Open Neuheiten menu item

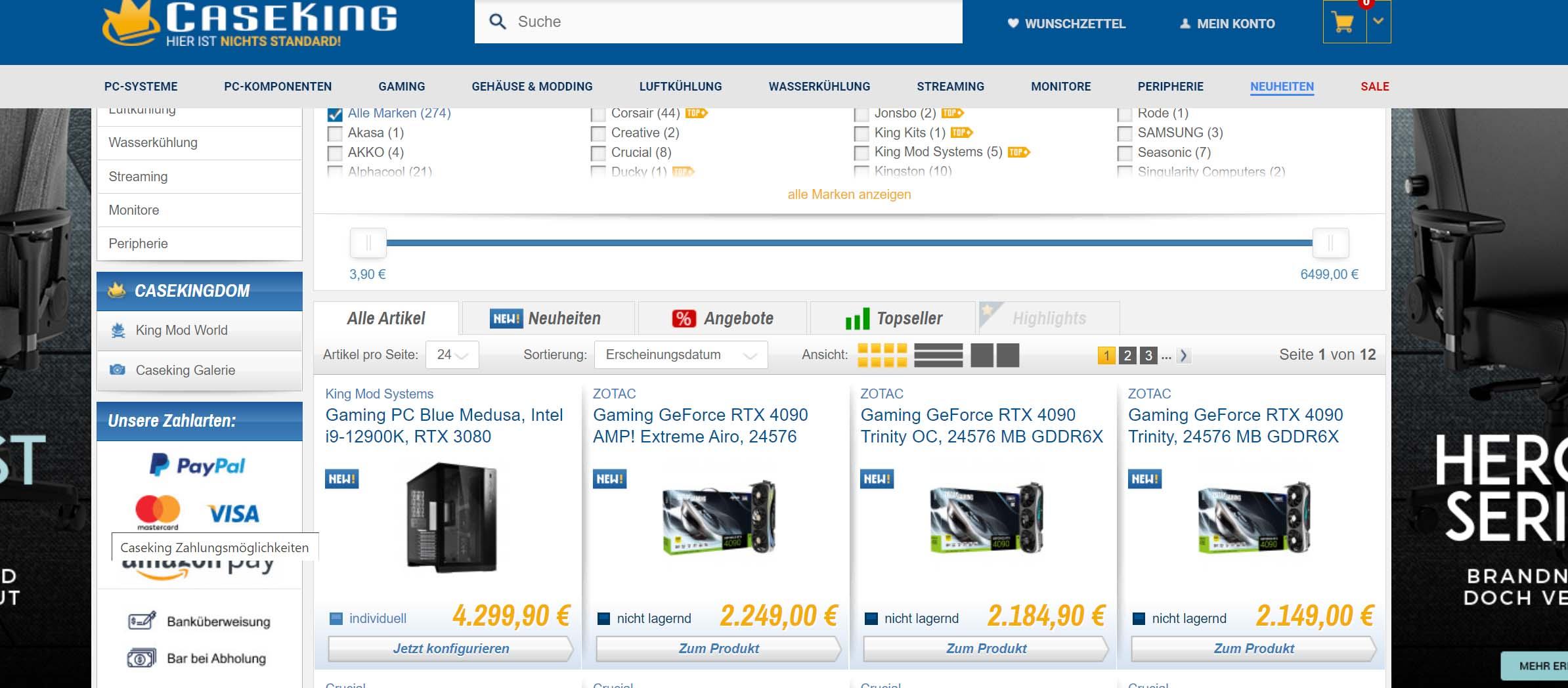(x=1282, y=87)
